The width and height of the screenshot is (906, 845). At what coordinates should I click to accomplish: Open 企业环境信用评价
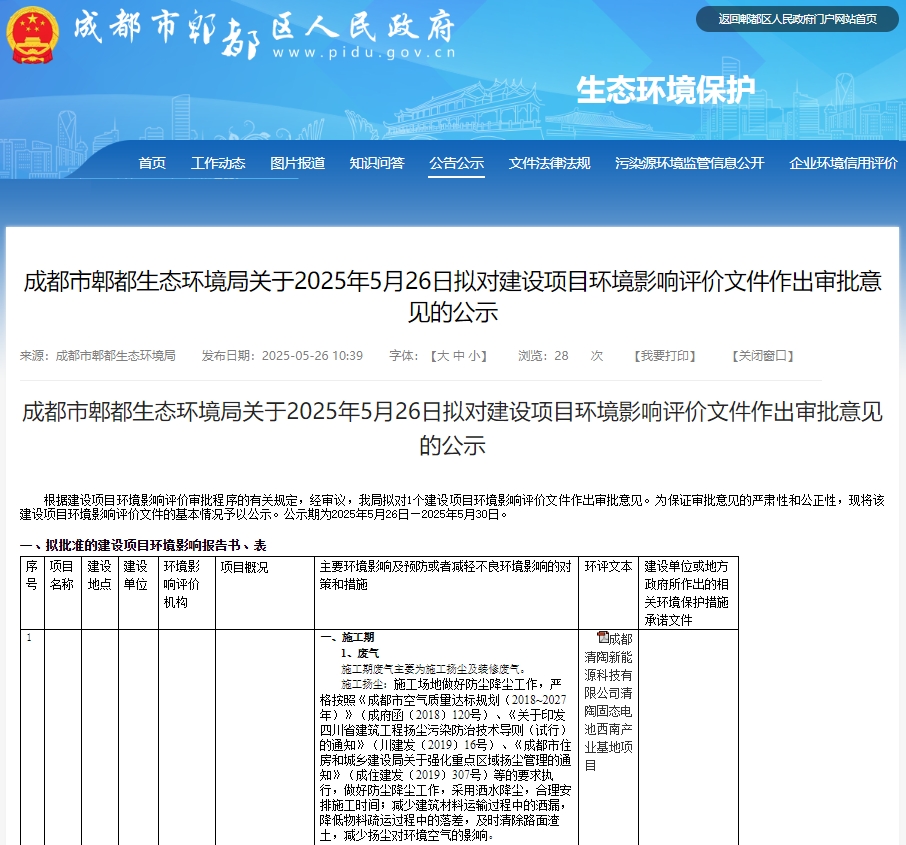[x=844, y=163]
